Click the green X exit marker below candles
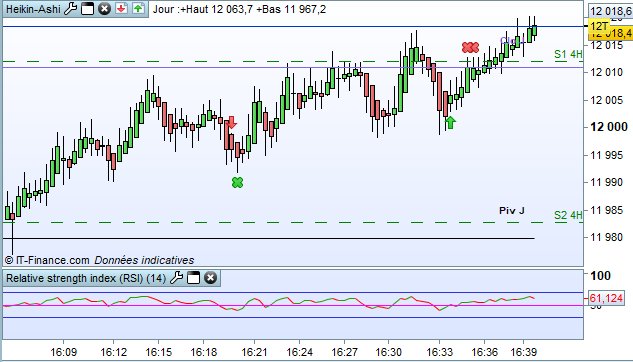The height and width of the screenshot is (362, 633). point(237,182)
